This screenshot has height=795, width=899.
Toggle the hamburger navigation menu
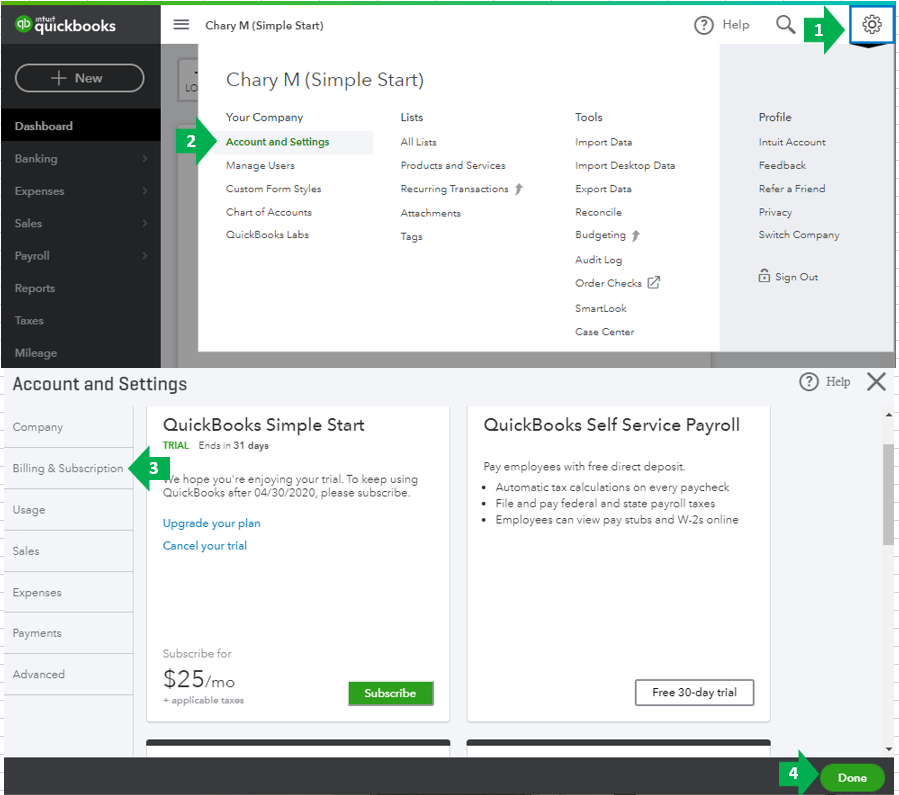[x=181, y=25]
